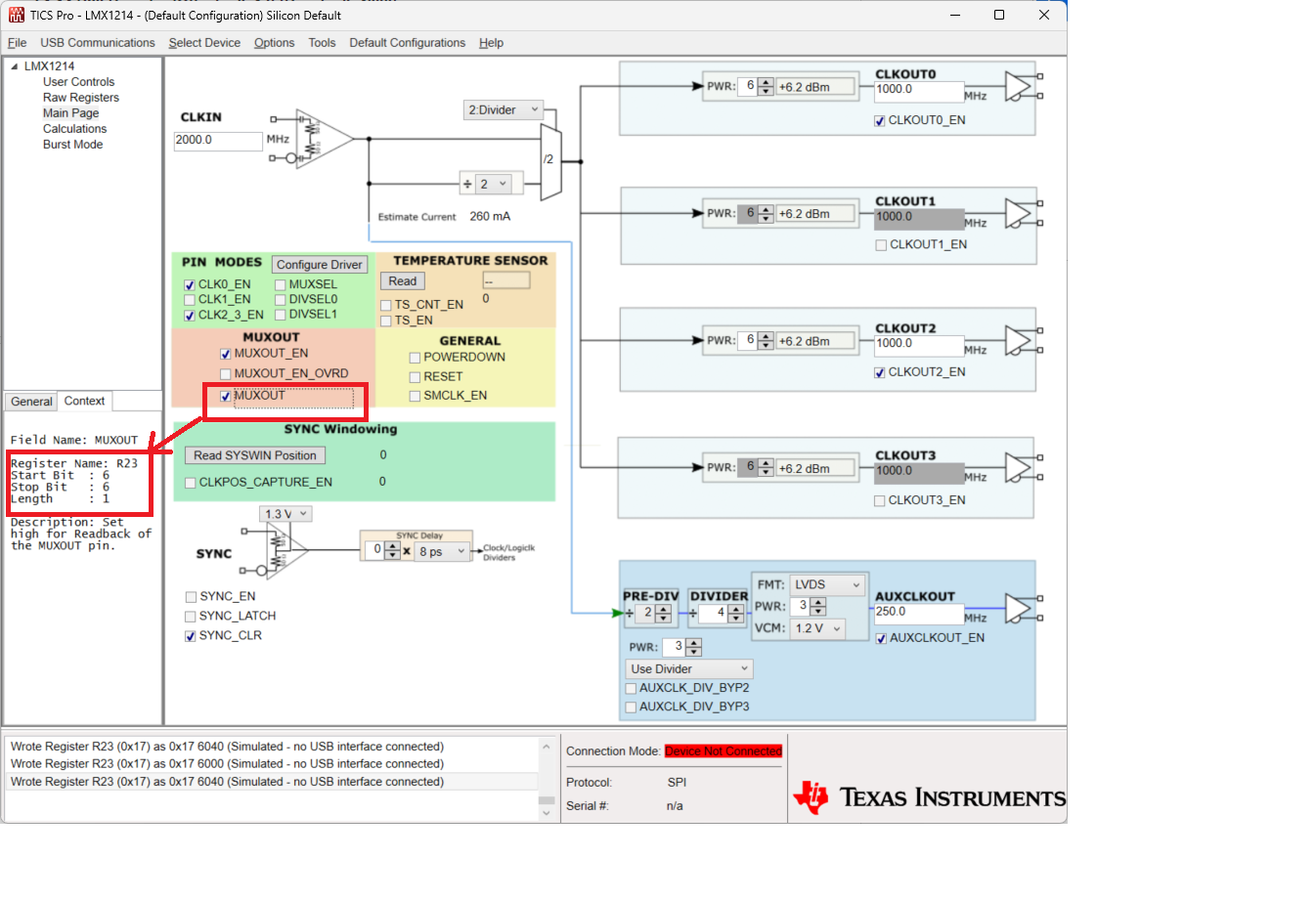
Task: Click the Texas Instruments logo
Action: point(929,797)
